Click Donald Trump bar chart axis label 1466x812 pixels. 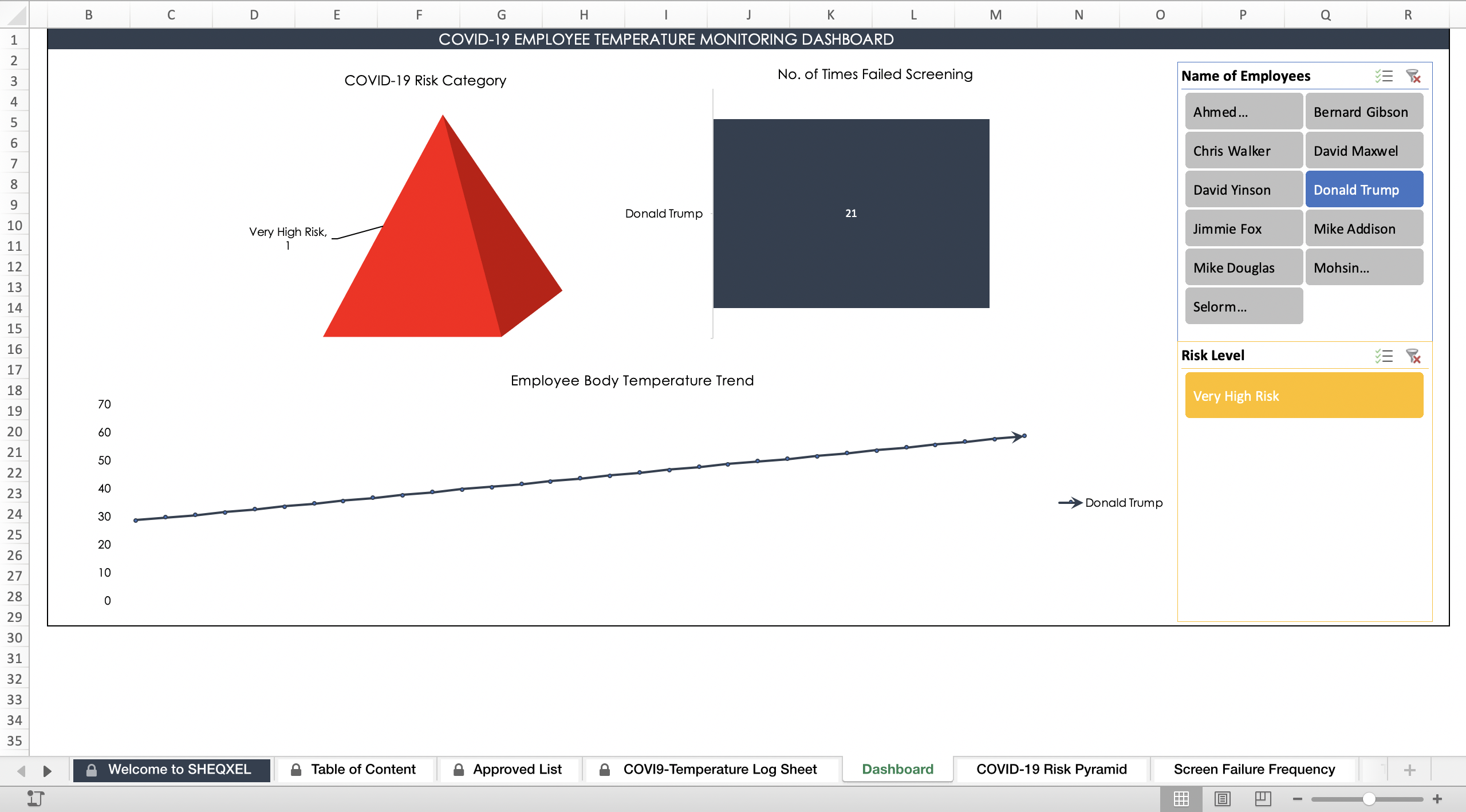click(x=664, y=213)
